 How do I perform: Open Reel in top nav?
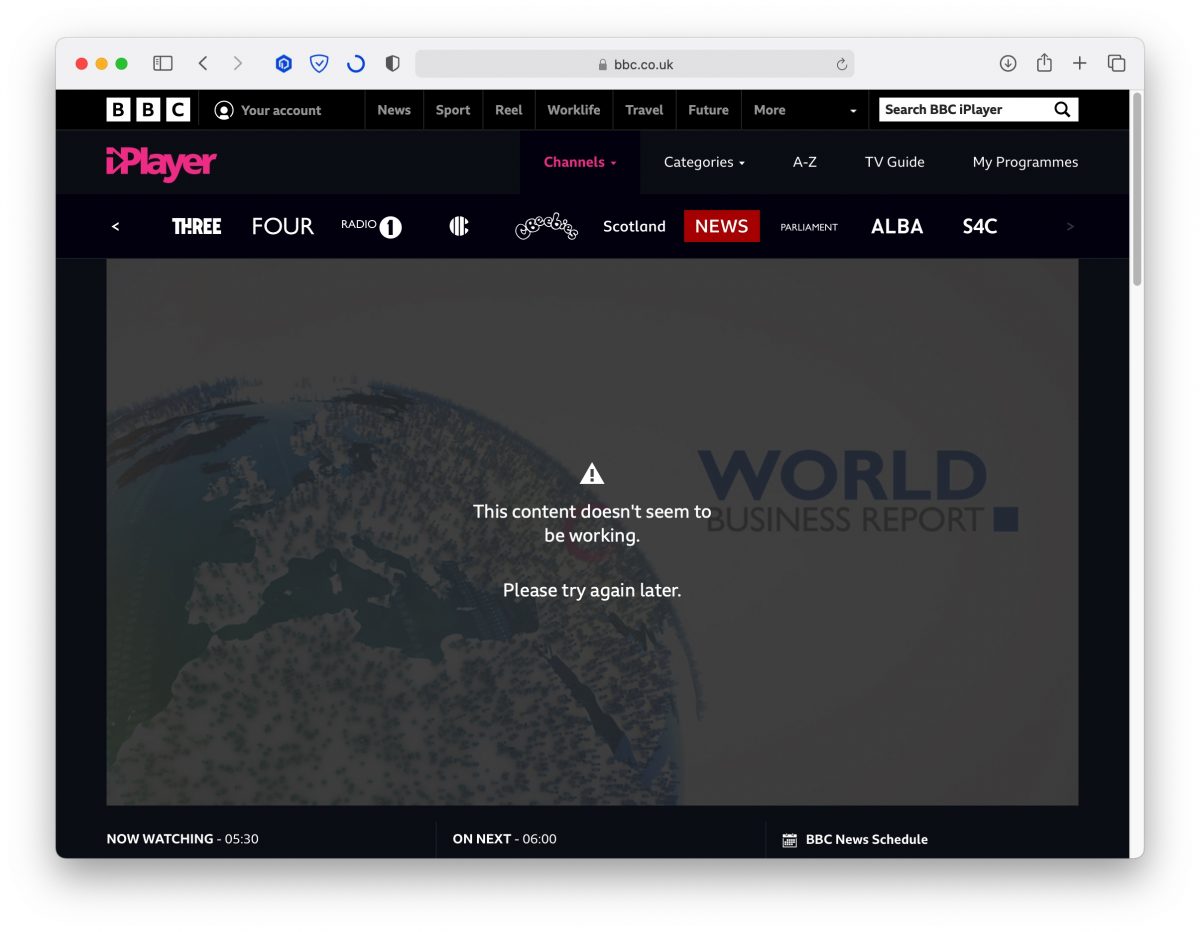[x=509, y=110]
